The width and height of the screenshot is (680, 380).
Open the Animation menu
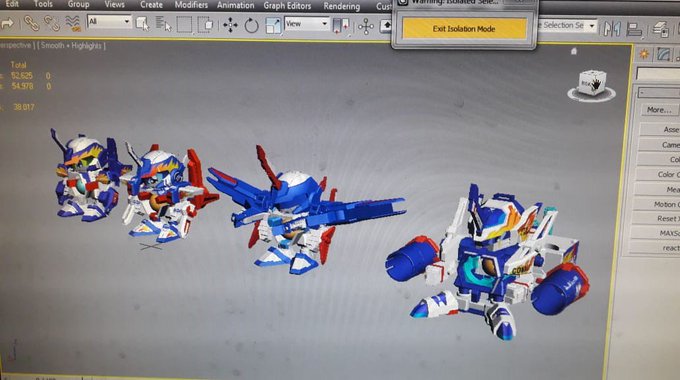point(235,5)
